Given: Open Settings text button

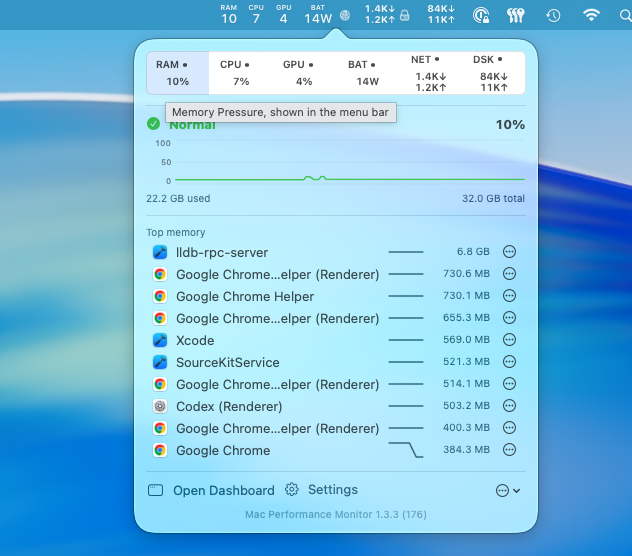Looking at the screenshot, I should [333, 489].
